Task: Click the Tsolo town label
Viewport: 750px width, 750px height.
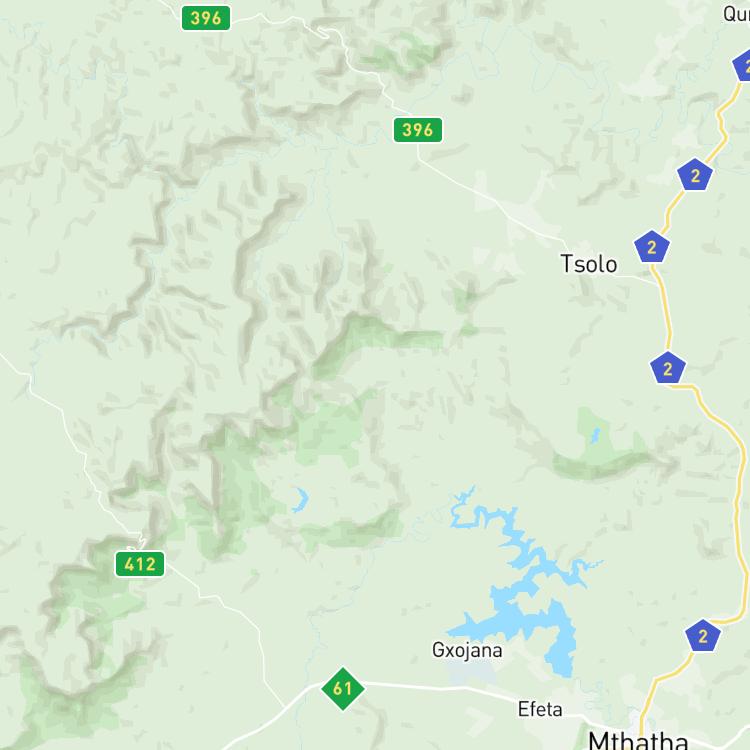Action: tap(588, 264)
